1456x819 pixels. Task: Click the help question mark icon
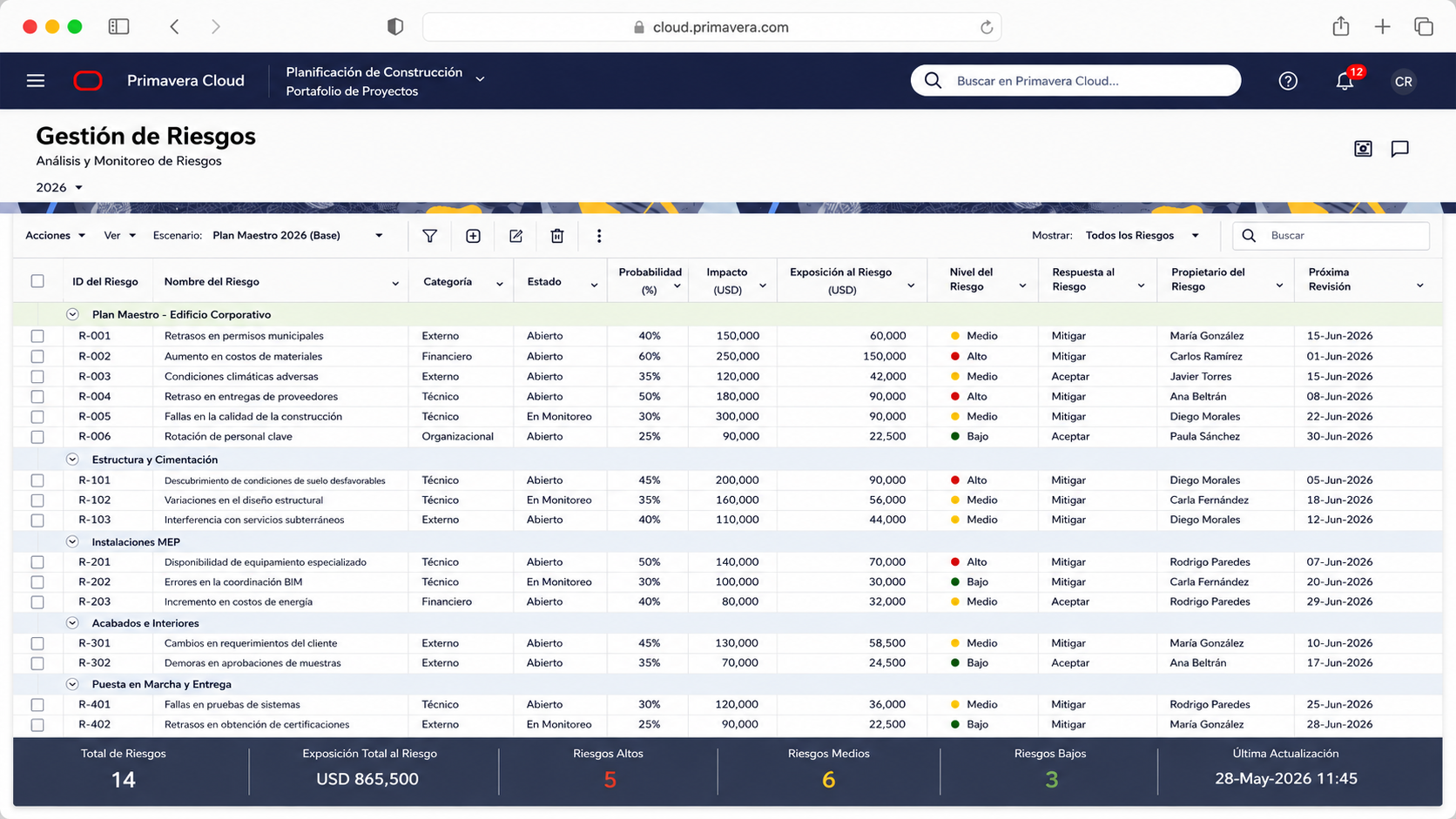[x=1288, y=81]
